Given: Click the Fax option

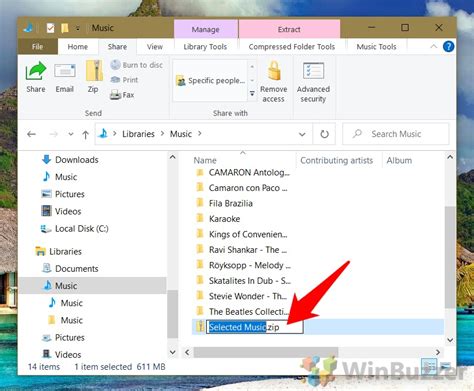Looking at the screenshot, I should pyautogui.click(x=122, y=95).
